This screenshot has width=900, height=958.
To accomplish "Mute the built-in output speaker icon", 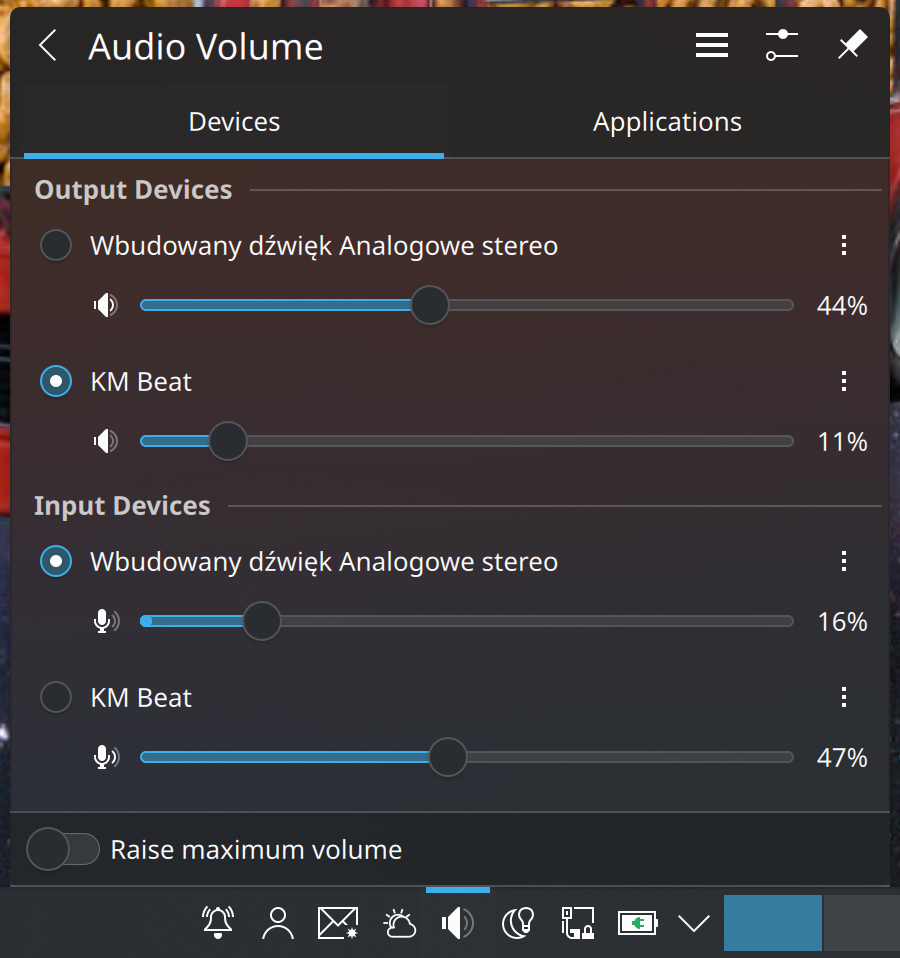I will coord(105,305).
